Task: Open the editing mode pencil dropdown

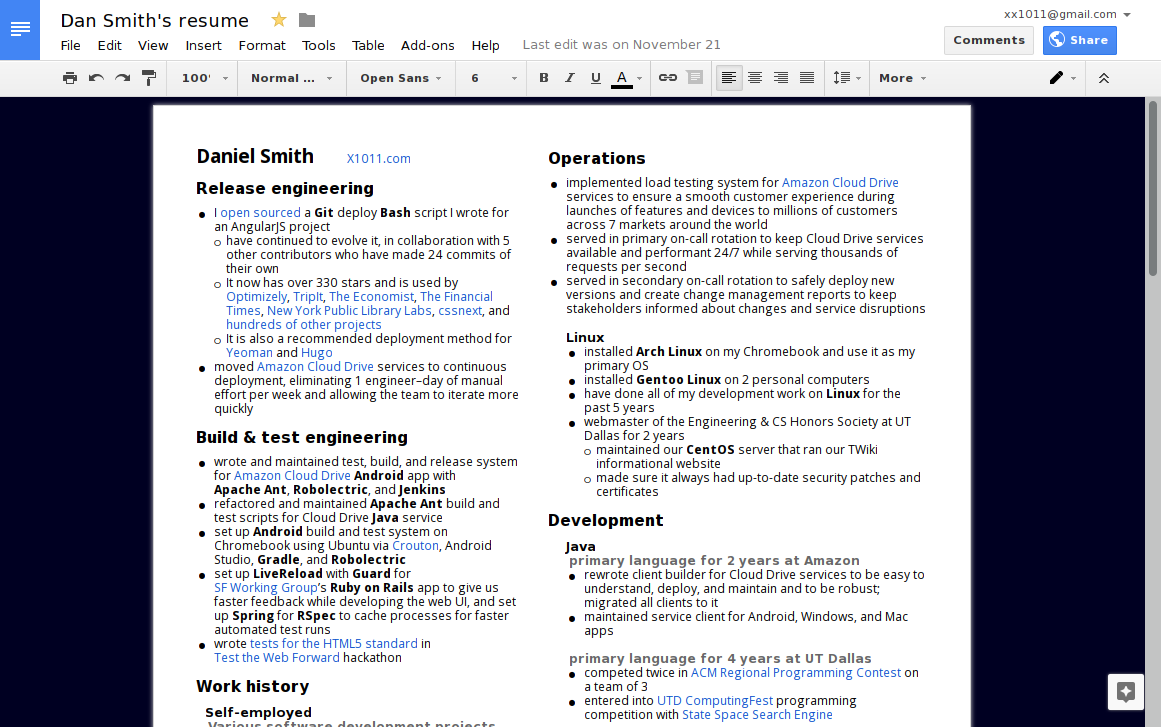Action: coord(1063,78)
